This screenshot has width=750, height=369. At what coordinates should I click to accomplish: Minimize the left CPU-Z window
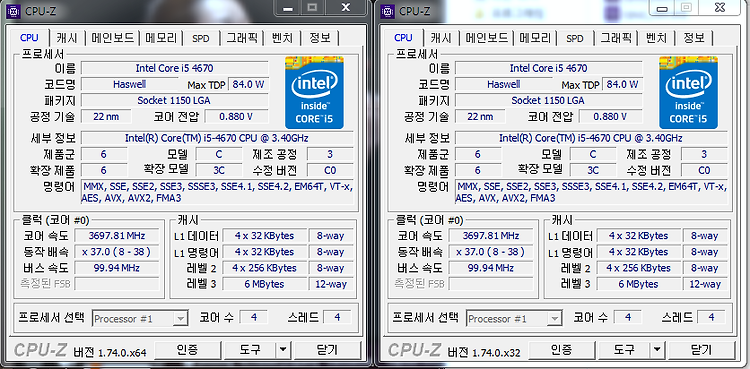287,7
